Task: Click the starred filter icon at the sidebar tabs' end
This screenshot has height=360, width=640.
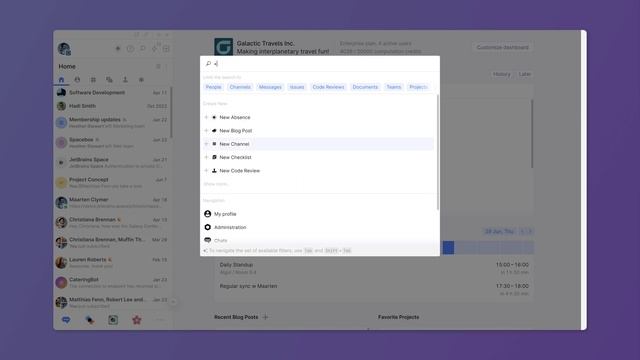Action: (x=141, y=80)
